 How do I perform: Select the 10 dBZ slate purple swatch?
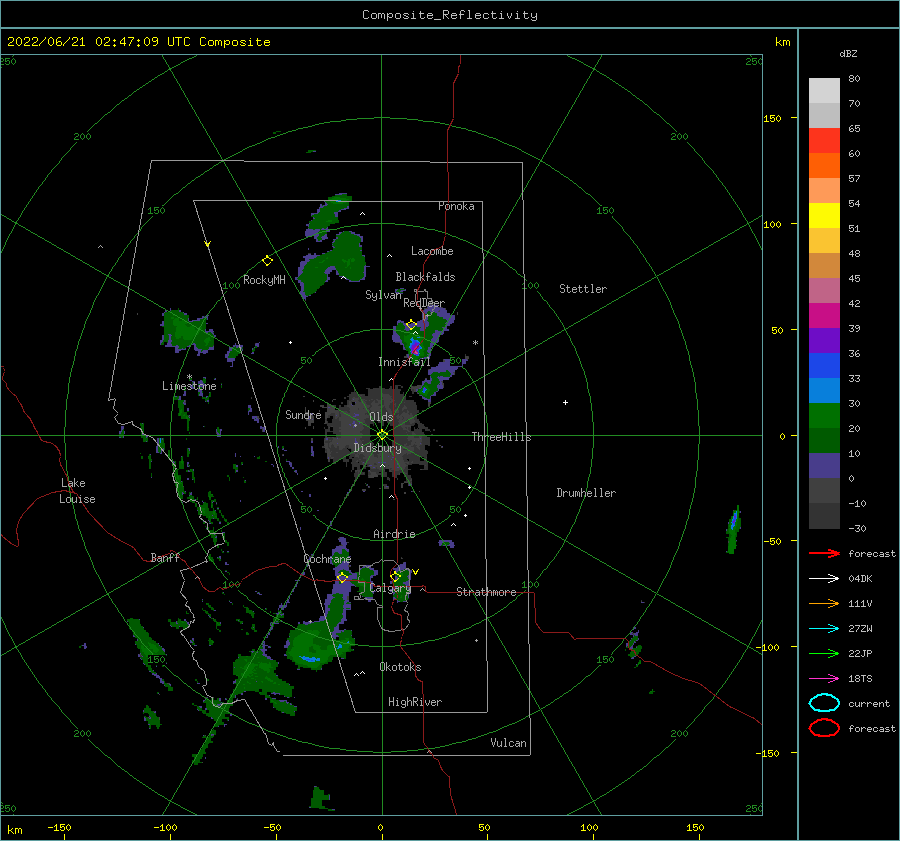pyautogui.click(x=824, y=465)
